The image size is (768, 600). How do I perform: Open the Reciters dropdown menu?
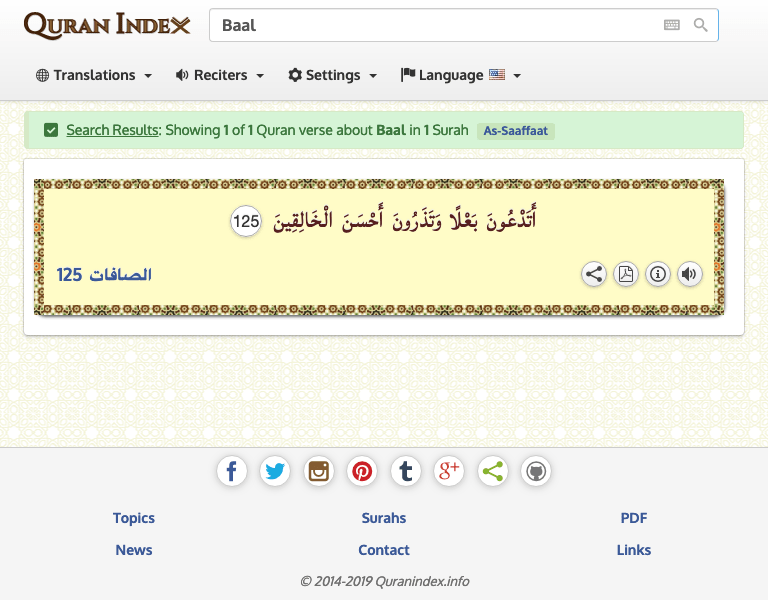(220, 75)
